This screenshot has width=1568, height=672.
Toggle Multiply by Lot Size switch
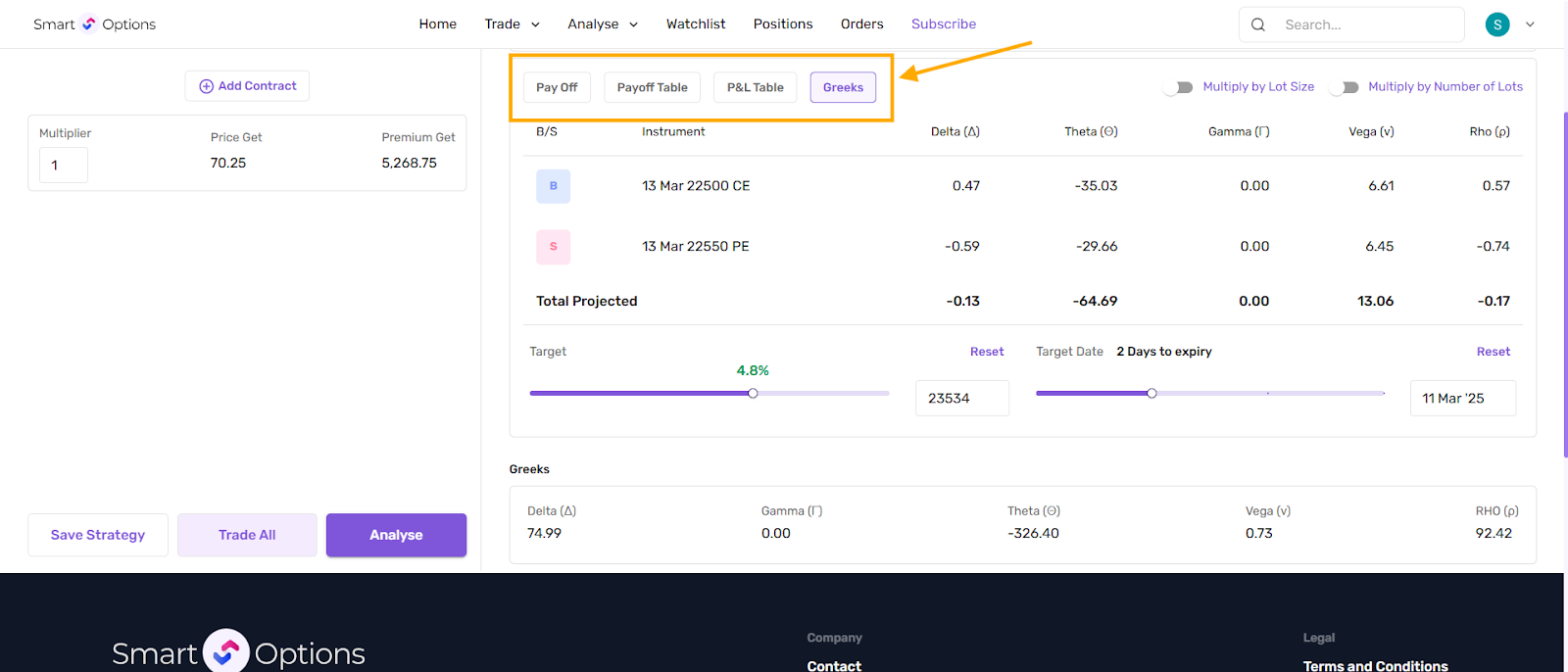coord(1179,87)
